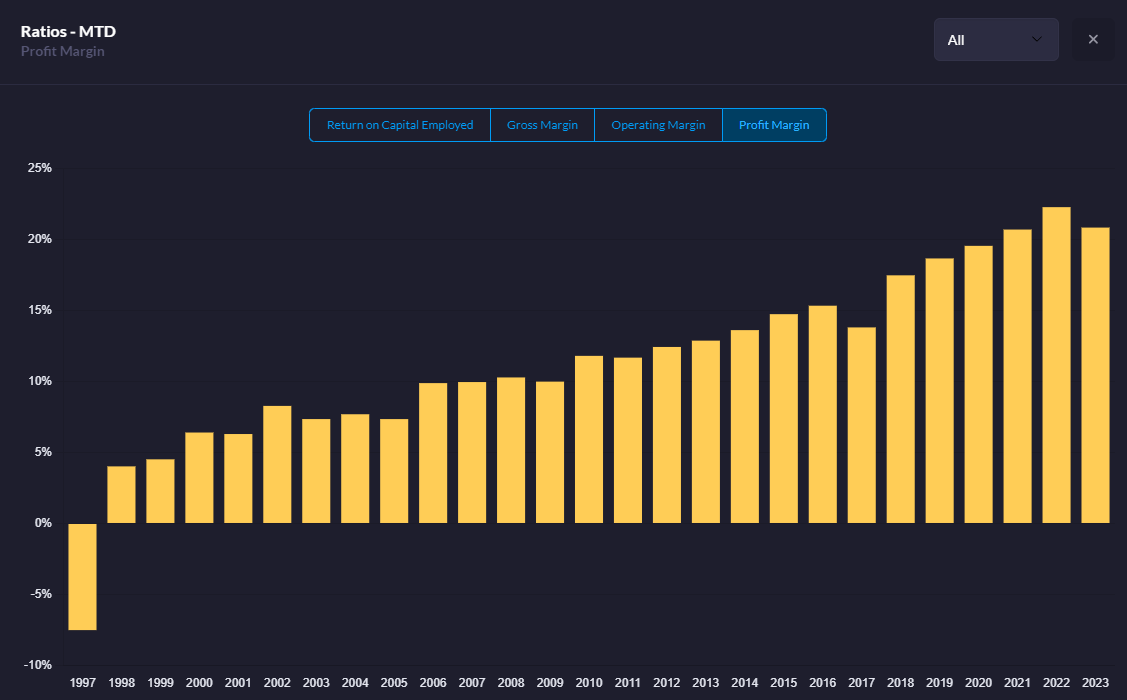
Task: Select the Gross Margin tab
Action: (x=542, y=125)
